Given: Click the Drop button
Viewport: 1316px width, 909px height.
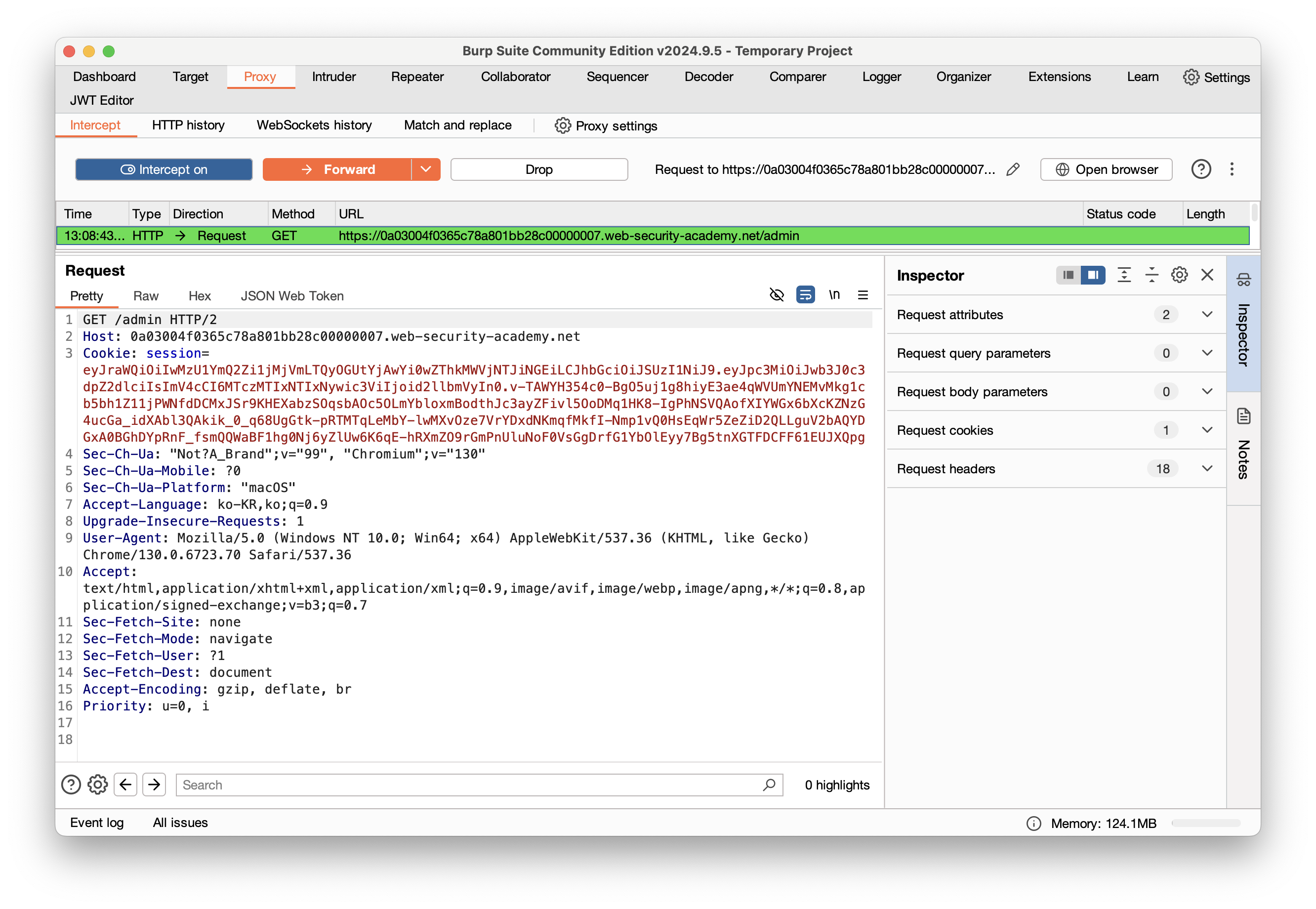Looking at the screenshot, I should (x=538, y=169).
